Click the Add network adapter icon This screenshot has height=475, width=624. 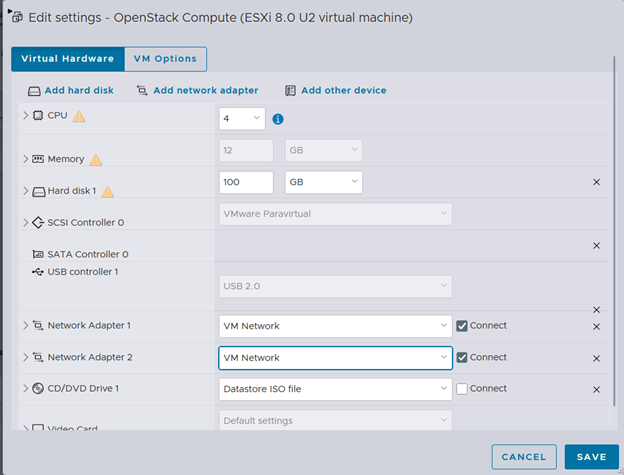[x=142, y=91]
